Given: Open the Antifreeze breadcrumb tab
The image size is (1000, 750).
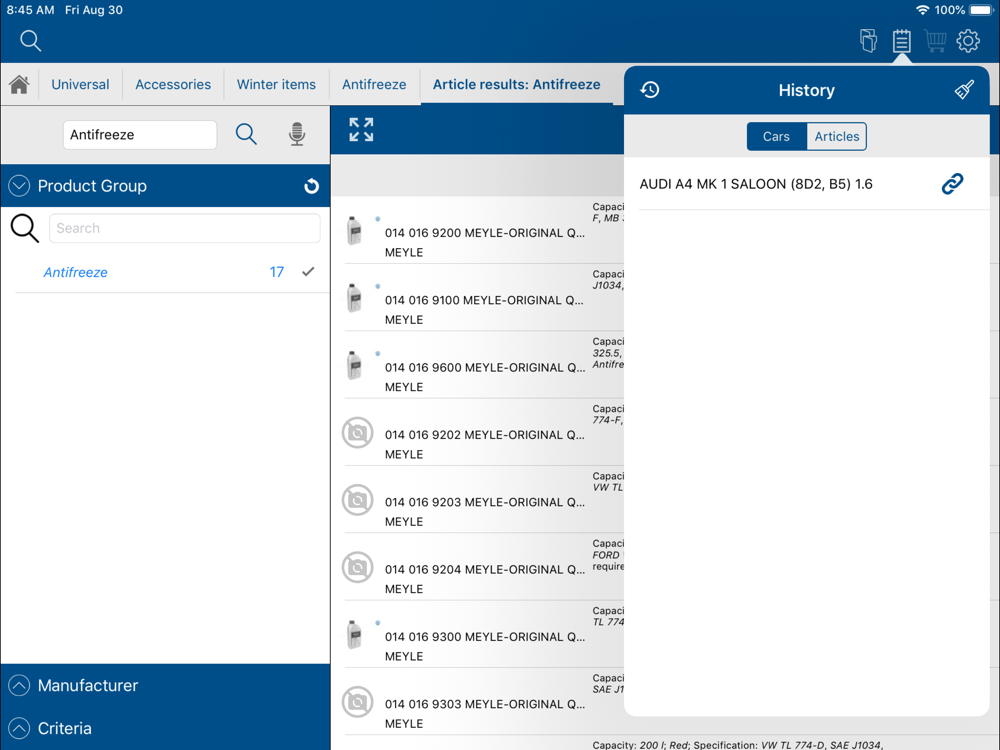Looking at the screenshot, I should pyautogui.click(x=374, y=84).
